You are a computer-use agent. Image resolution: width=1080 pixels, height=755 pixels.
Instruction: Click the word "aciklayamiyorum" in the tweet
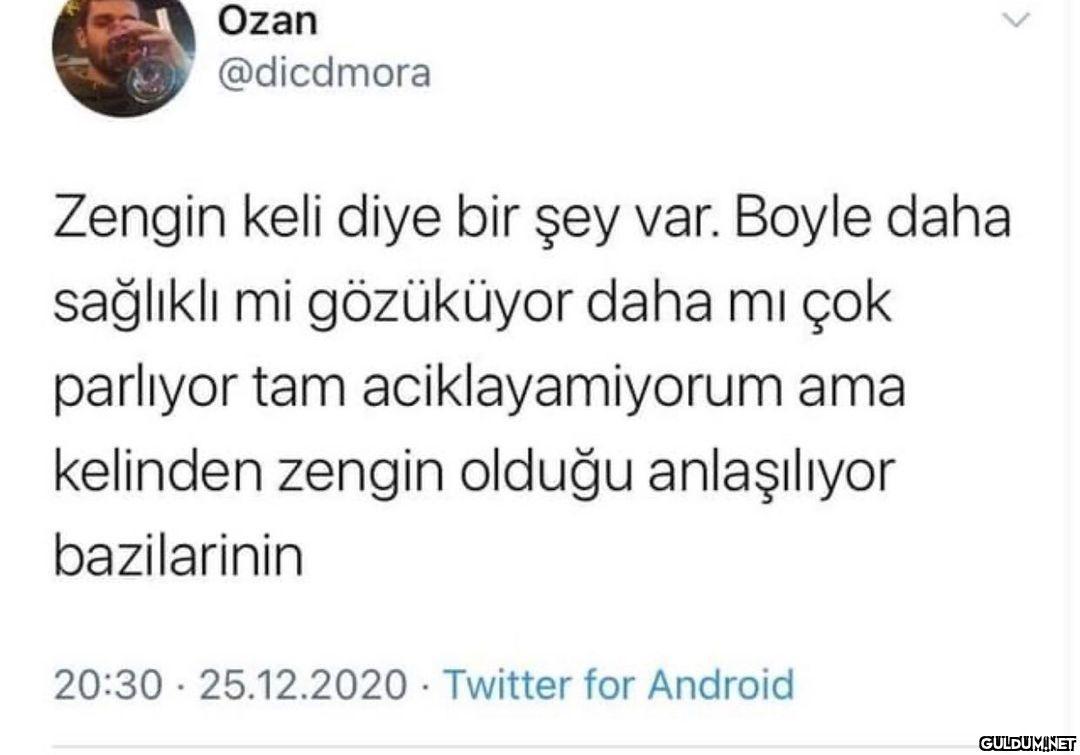(x=572, y=388)
